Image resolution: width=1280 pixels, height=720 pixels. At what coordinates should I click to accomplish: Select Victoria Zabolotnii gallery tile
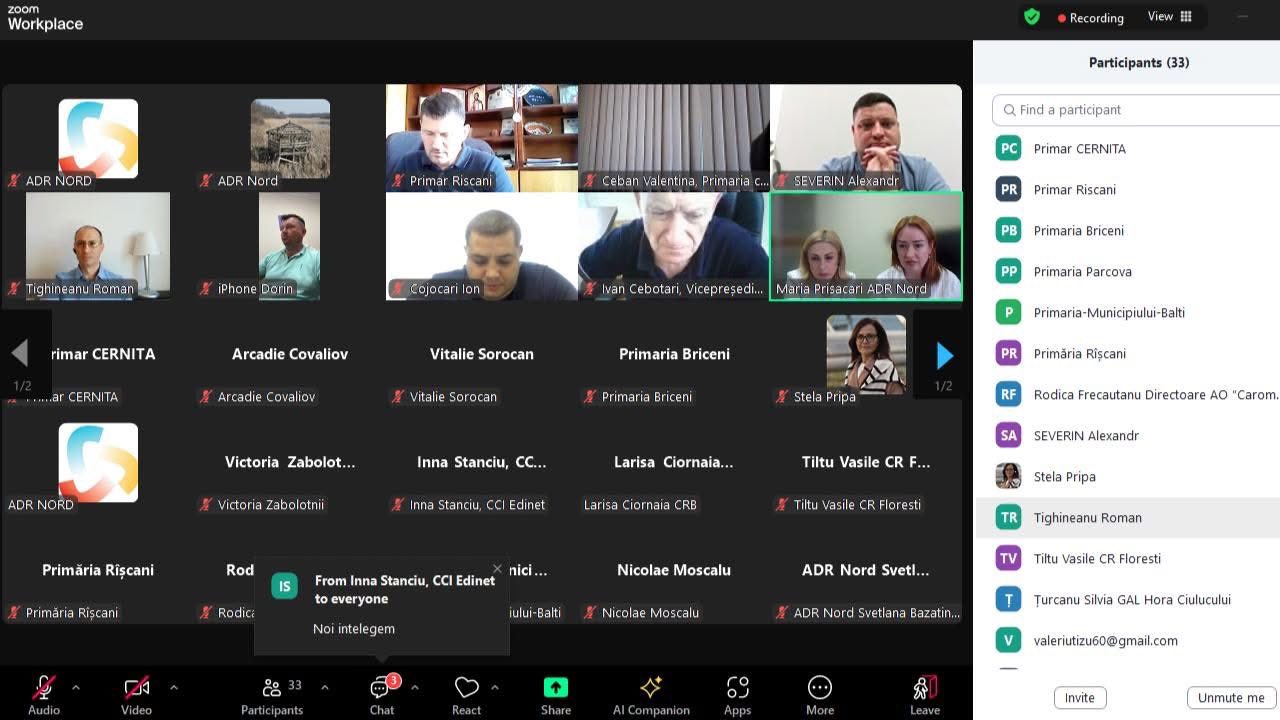click(x=290, y=462)
